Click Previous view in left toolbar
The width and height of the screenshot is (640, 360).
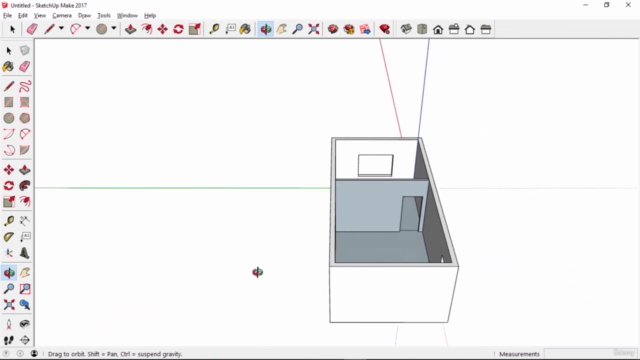[x=25, y=304]
